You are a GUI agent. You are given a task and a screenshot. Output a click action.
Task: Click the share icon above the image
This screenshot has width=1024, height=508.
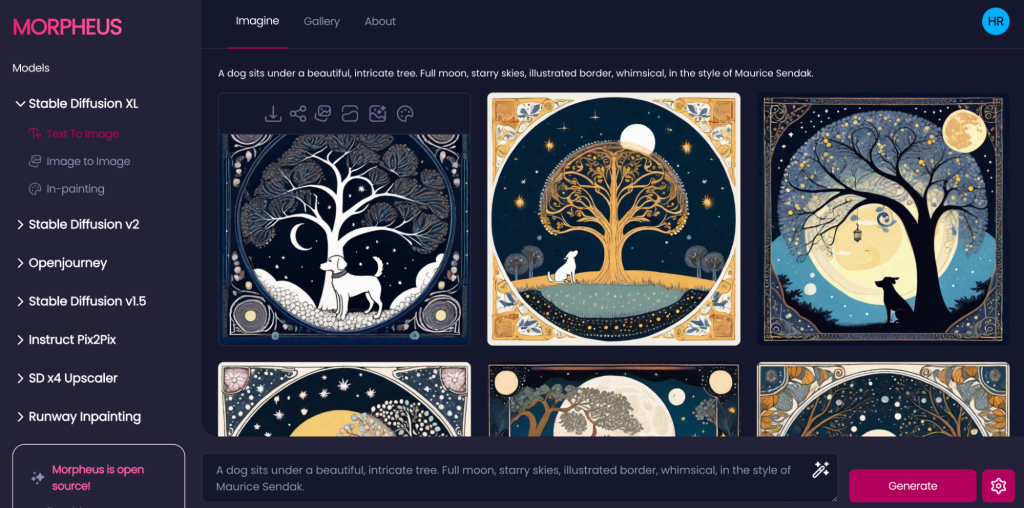298,114
